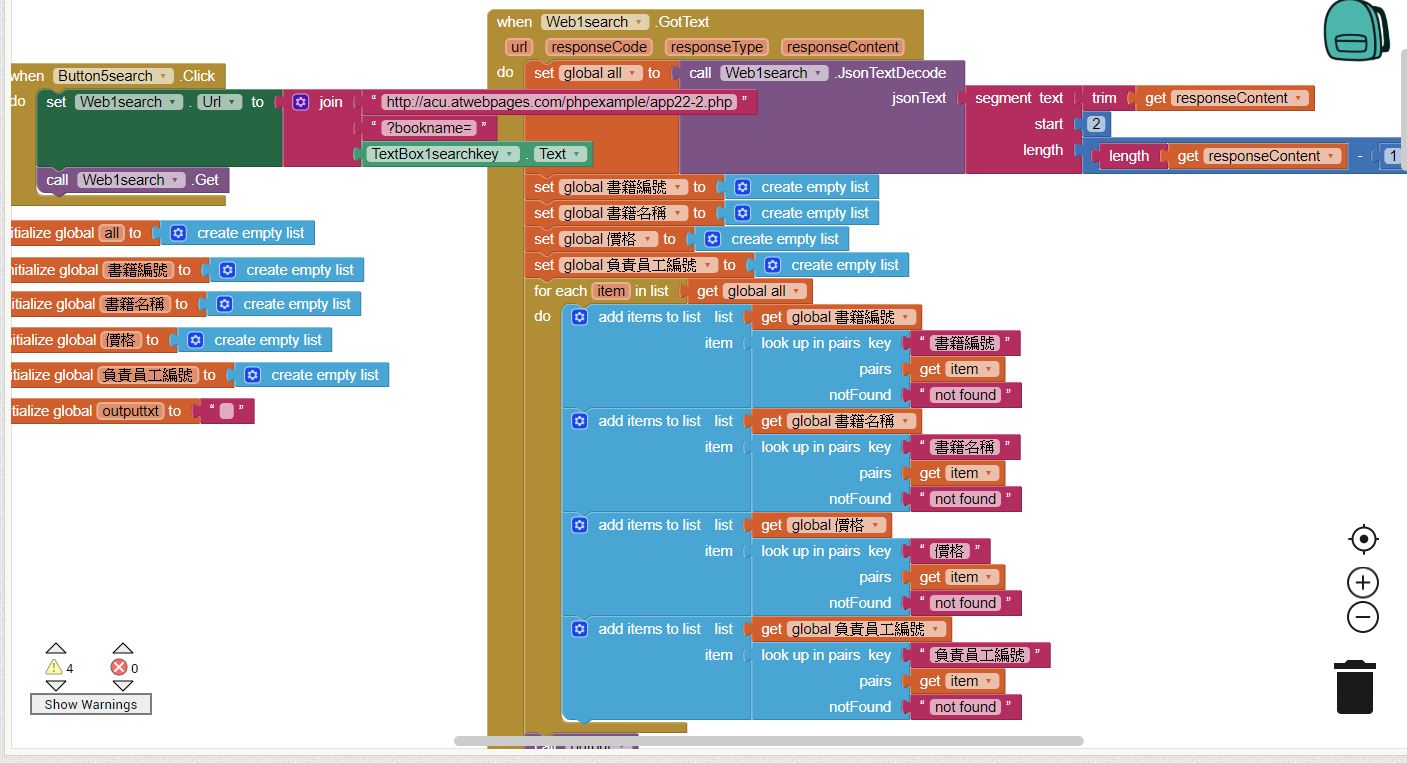Viewport: 1407px width, 763px height.
Task: Select the responseType parameter block
Action: [x=717, y=47]
